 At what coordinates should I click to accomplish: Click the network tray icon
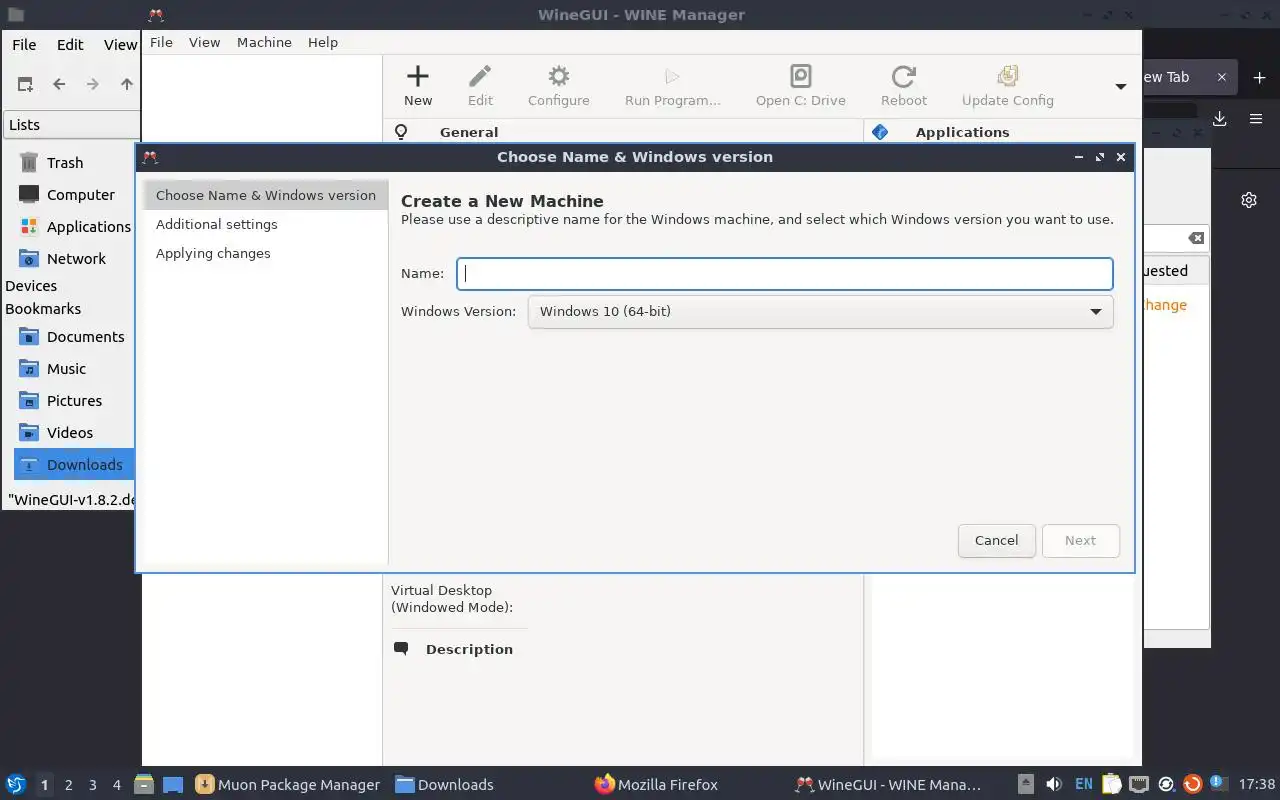1138,784
